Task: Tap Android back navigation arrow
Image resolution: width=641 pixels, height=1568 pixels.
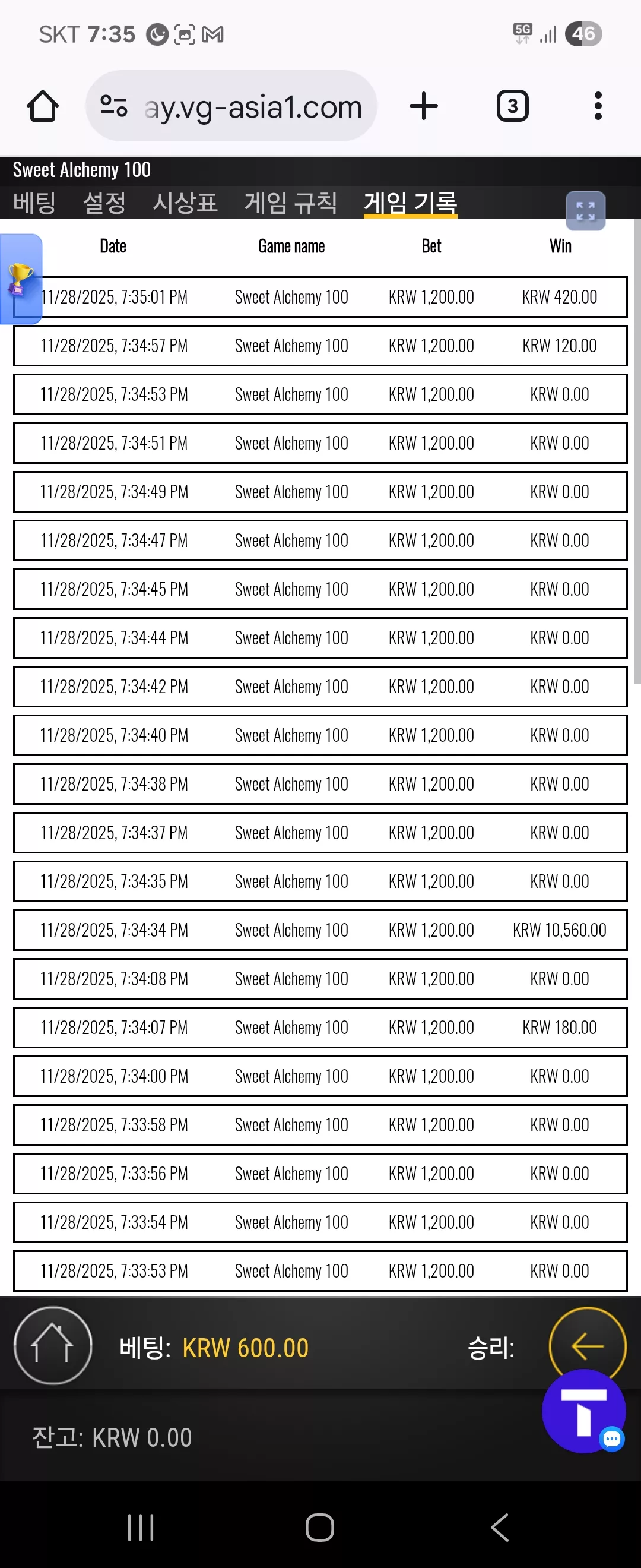Action: 499,1527
